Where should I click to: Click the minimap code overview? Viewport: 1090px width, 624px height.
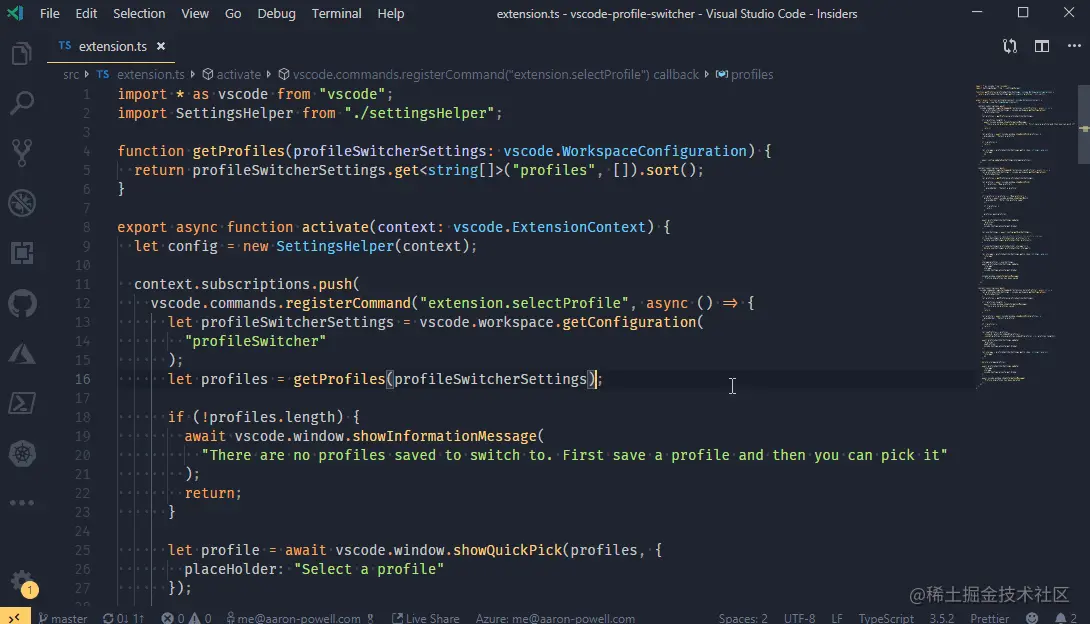pos(1025,236)
